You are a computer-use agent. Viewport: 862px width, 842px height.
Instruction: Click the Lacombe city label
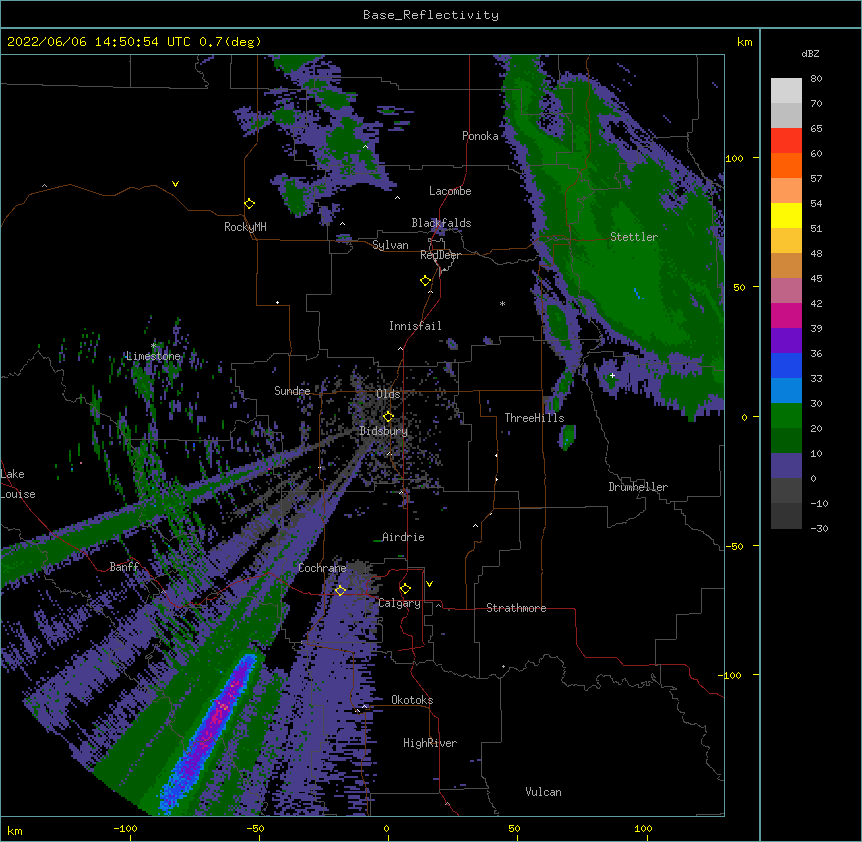coord(450,191)
